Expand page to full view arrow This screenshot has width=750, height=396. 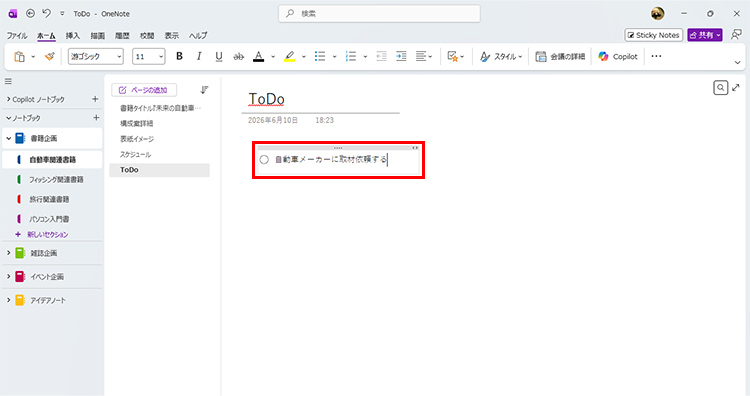click(736, 88)
